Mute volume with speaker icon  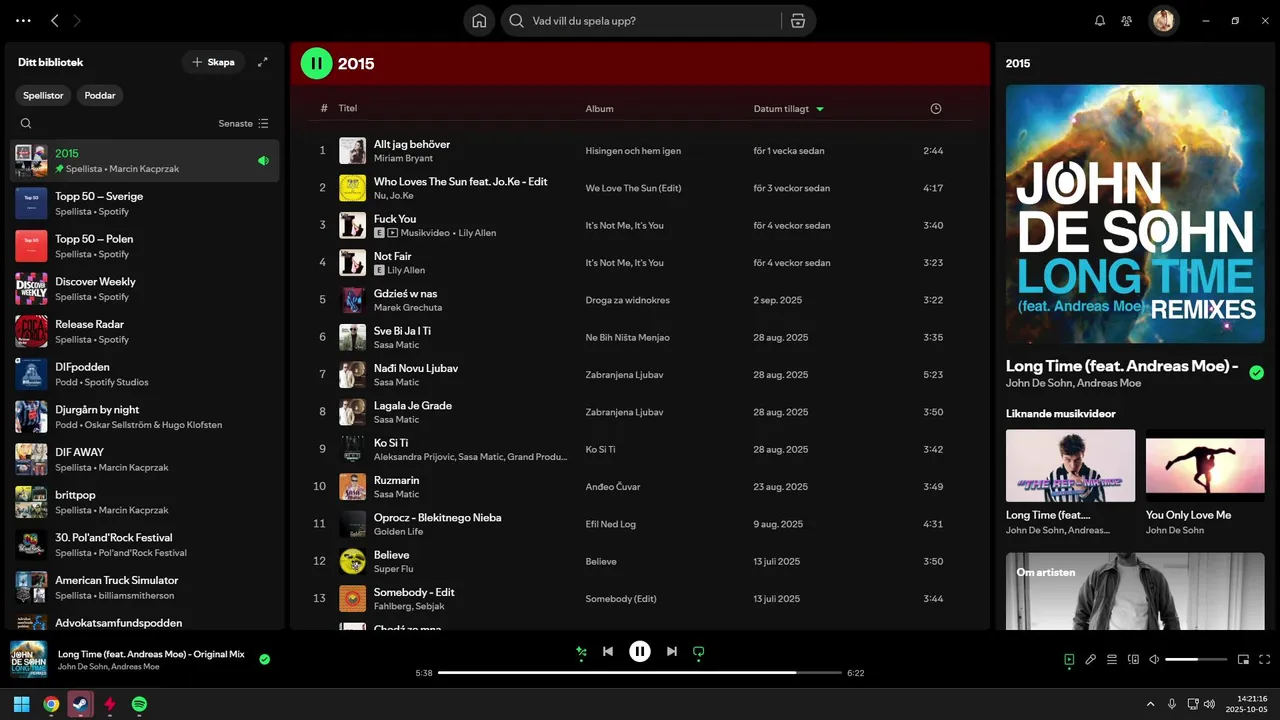[x=1154, y=659]
